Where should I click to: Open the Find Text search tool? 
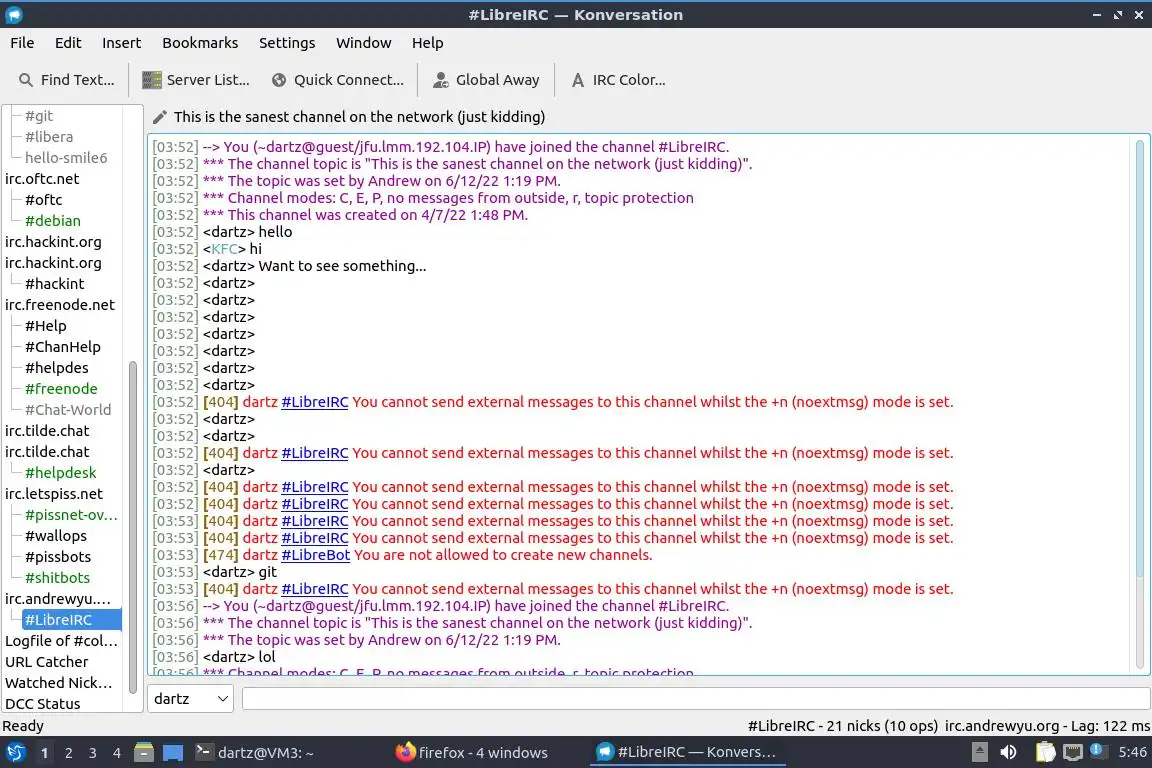66,80
